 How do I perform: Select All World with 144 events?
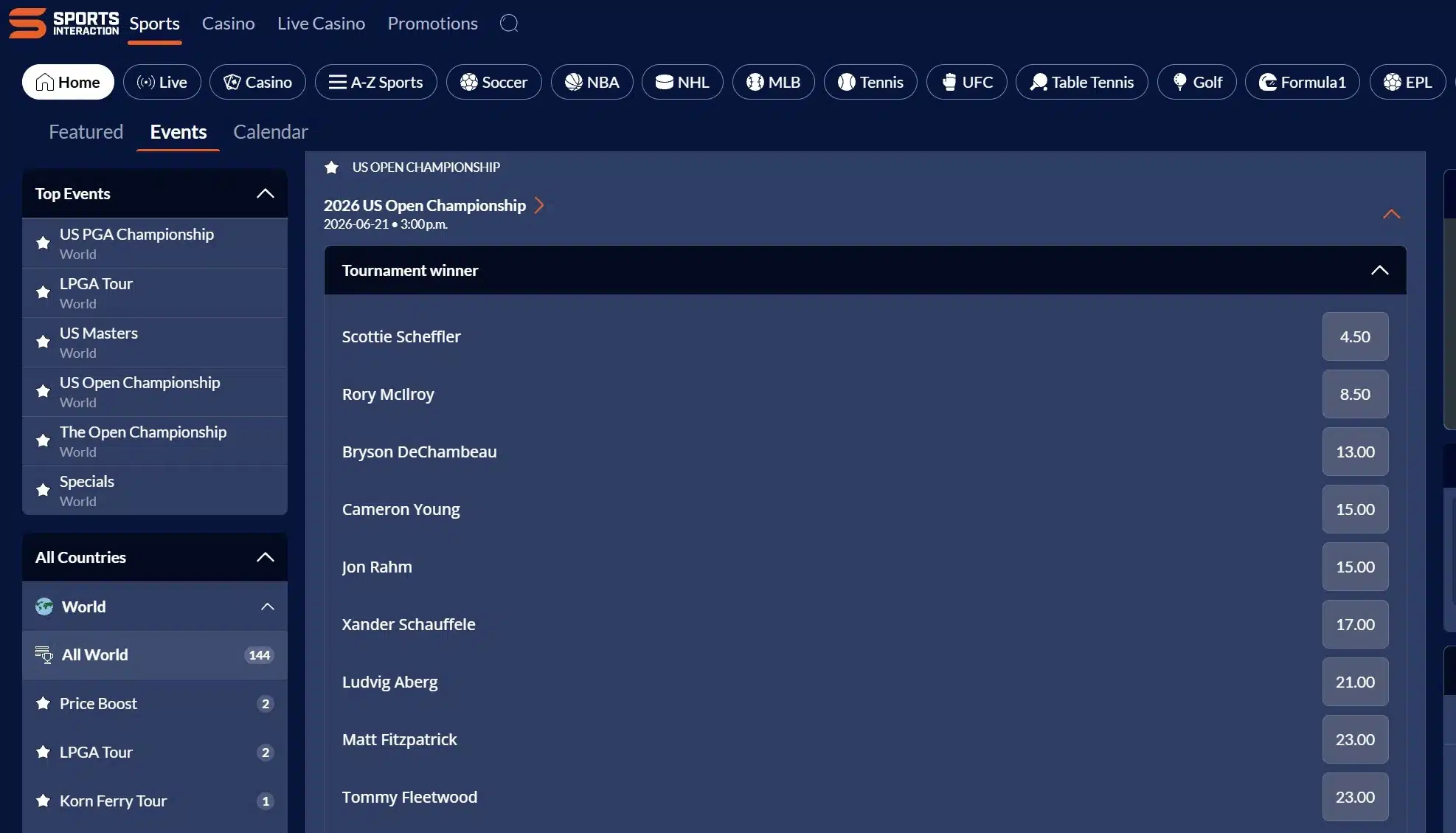pyautogui.click(x=155, y=654)
